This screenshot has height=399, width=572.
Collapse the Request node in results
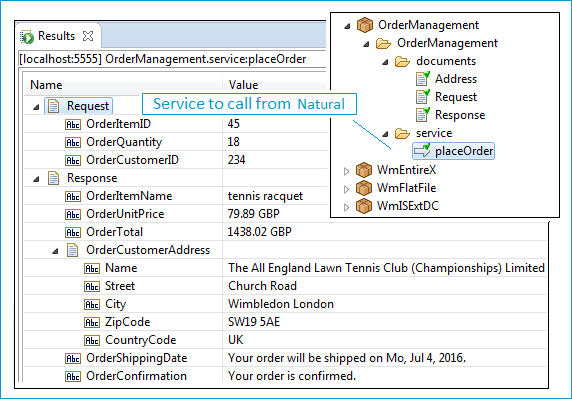click(36, 107)
